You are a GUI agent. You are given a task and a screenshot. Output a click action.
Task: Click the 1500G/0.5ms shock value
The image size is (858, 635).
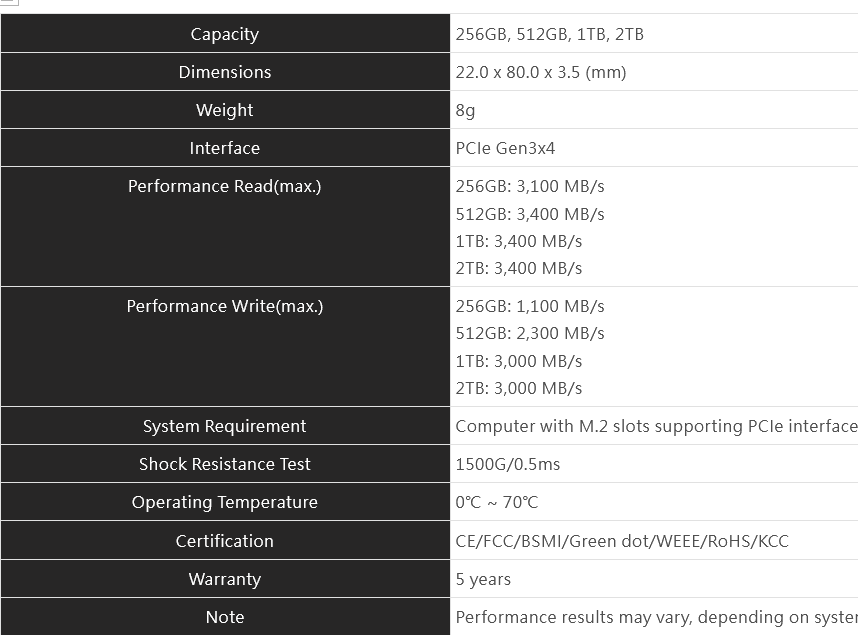tap(508, 464)
